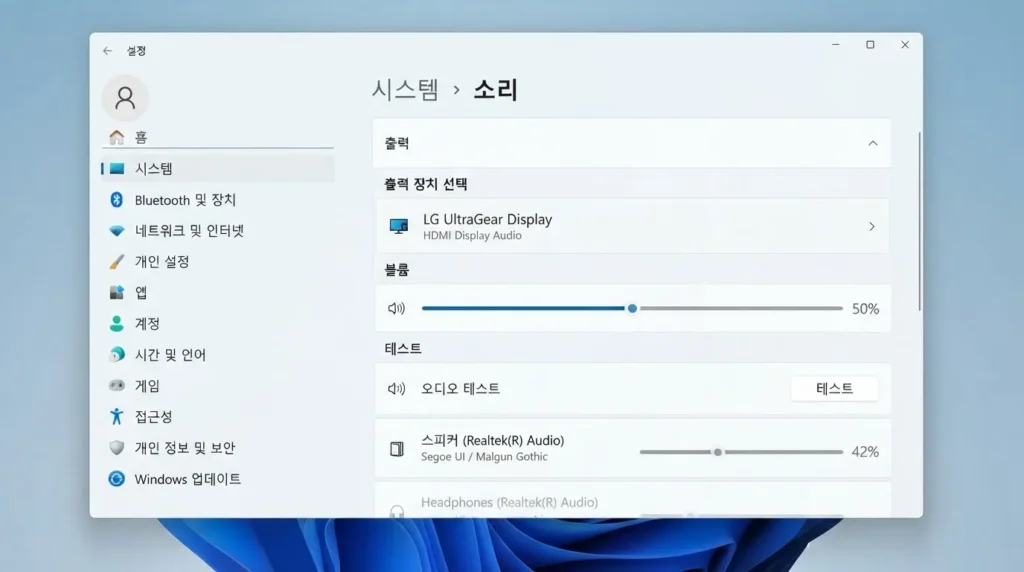Image resolution: width=1024 pixels, height=572 pixels.
Task: Click the 50% volume value text
Action: (x=865, y=309)
